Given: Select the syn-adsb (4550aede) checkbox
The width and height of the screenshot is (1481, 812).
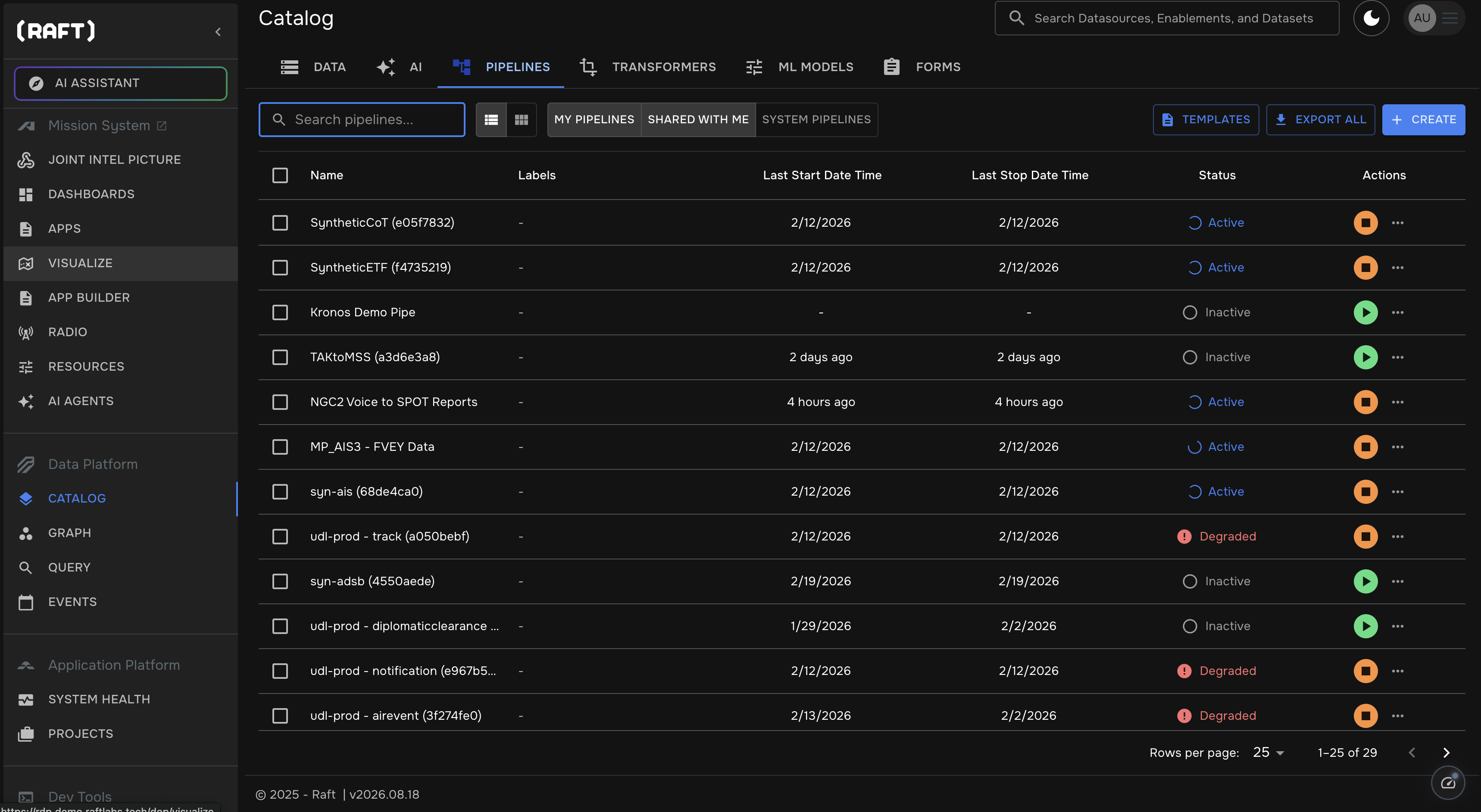Looking at the screenshot, I should 280,581.
